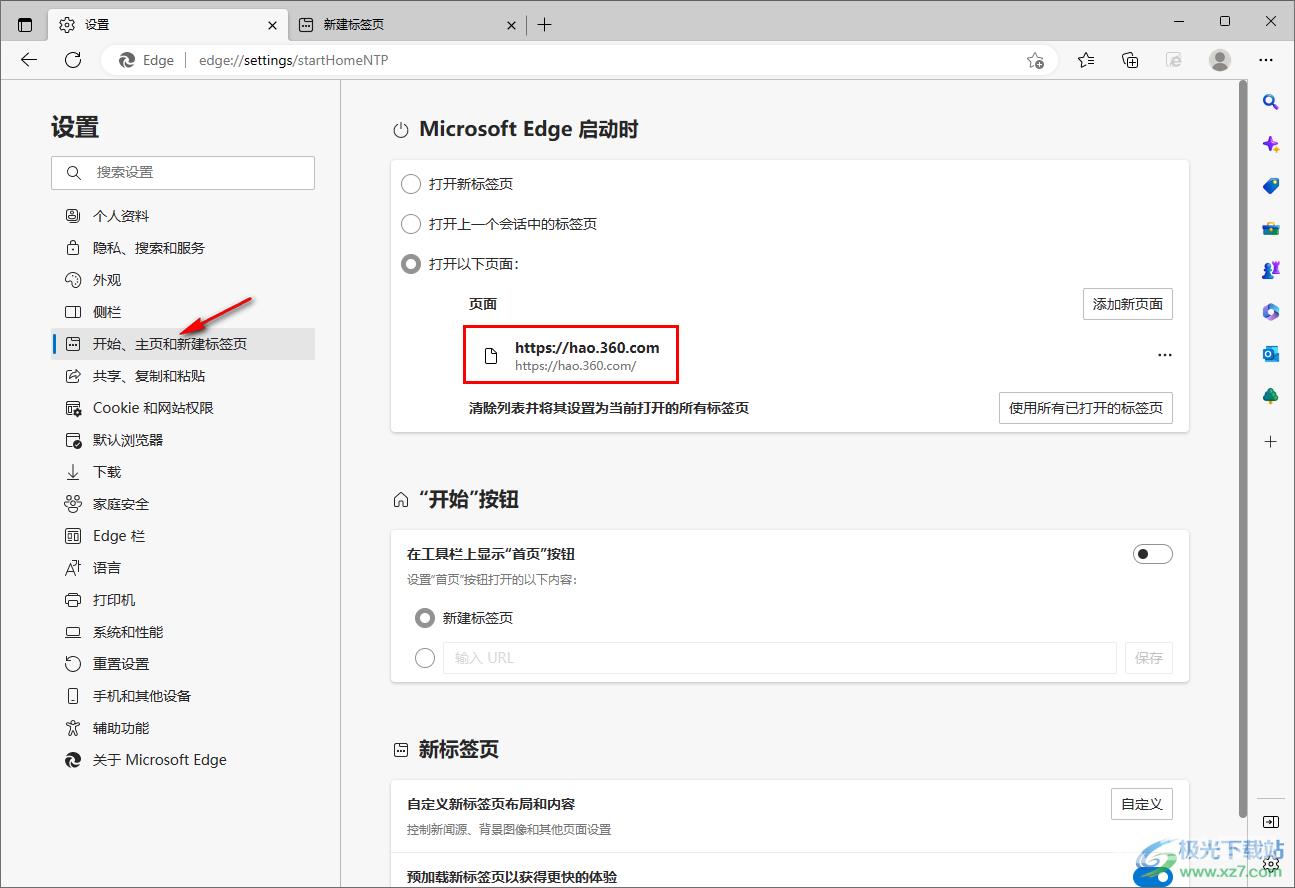Viewport: 1295px width, 888px height.
Task: Open the Collections toolbar icon
Action: pos(1130,60)
